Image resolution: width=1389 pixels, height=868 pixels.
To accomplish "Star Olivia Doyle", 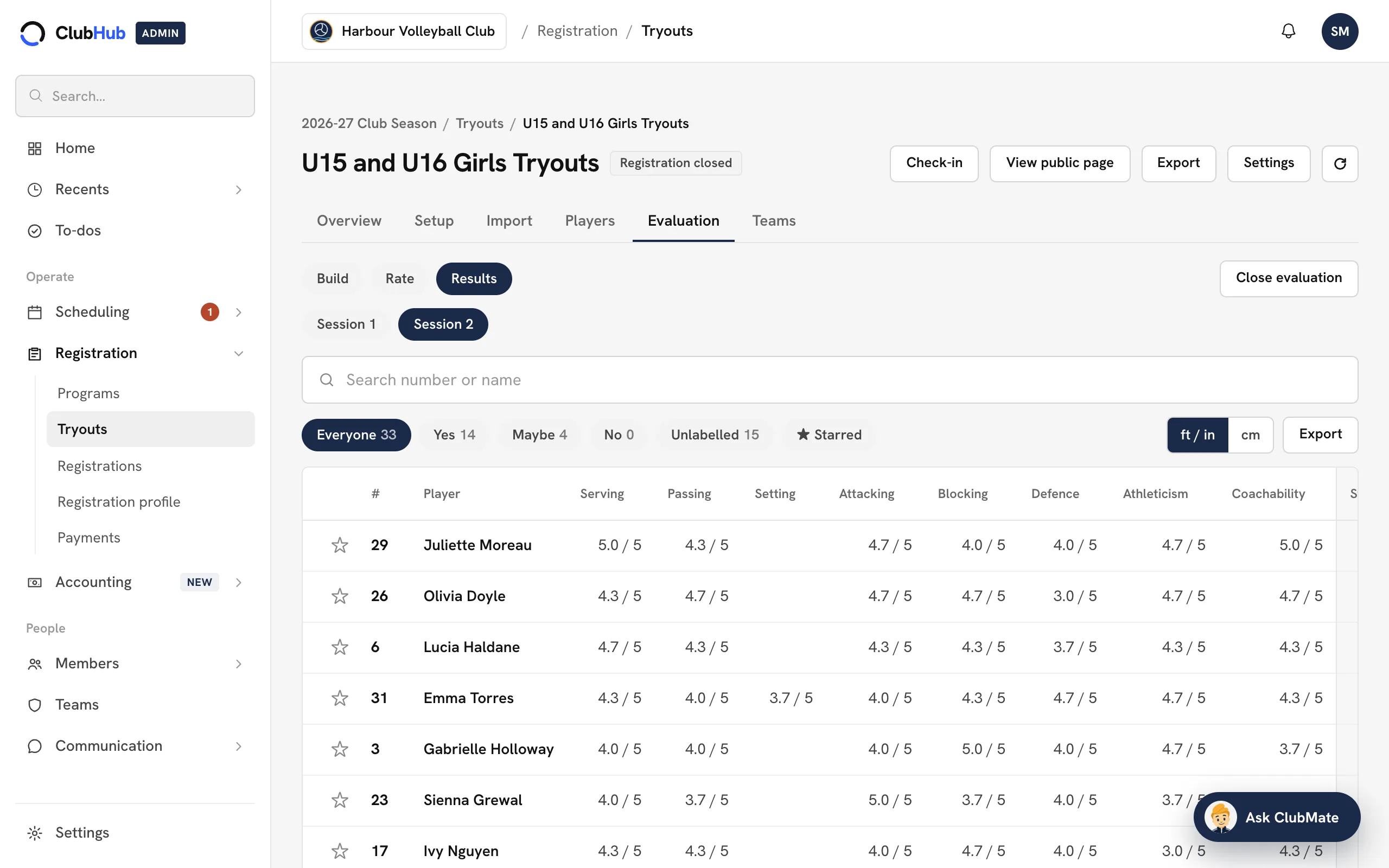I will [x=340, y=596].
